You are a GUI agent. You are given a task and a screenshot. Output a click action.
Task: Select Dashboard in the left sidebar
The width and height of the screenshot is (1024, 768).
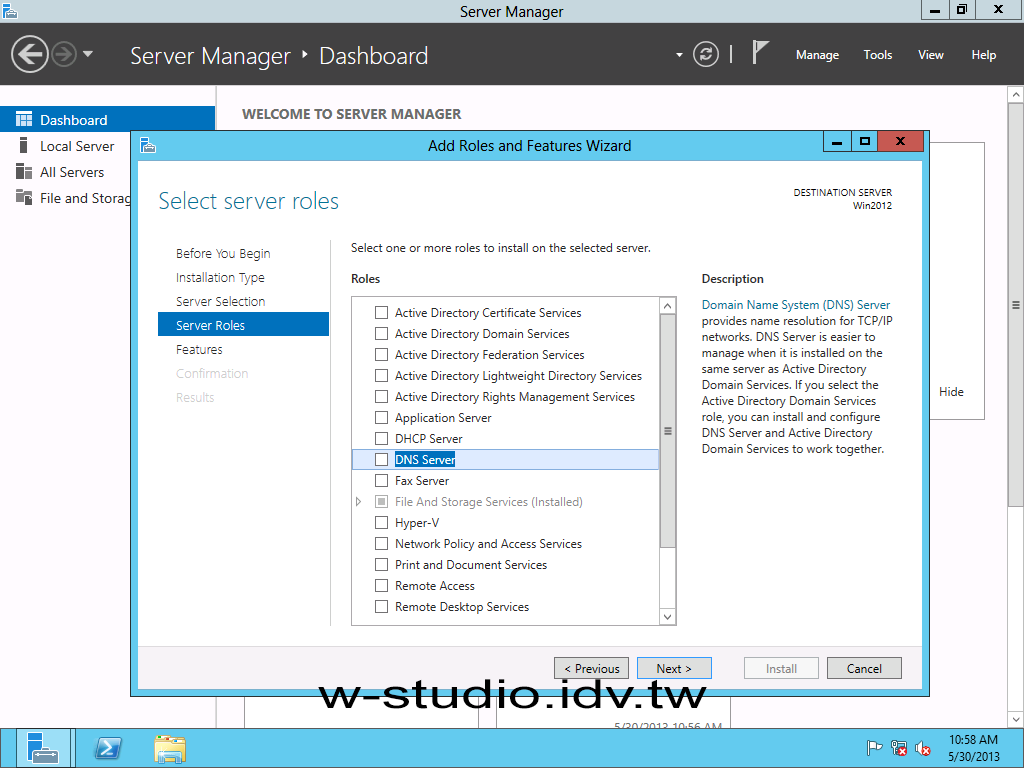pos(107,120)
